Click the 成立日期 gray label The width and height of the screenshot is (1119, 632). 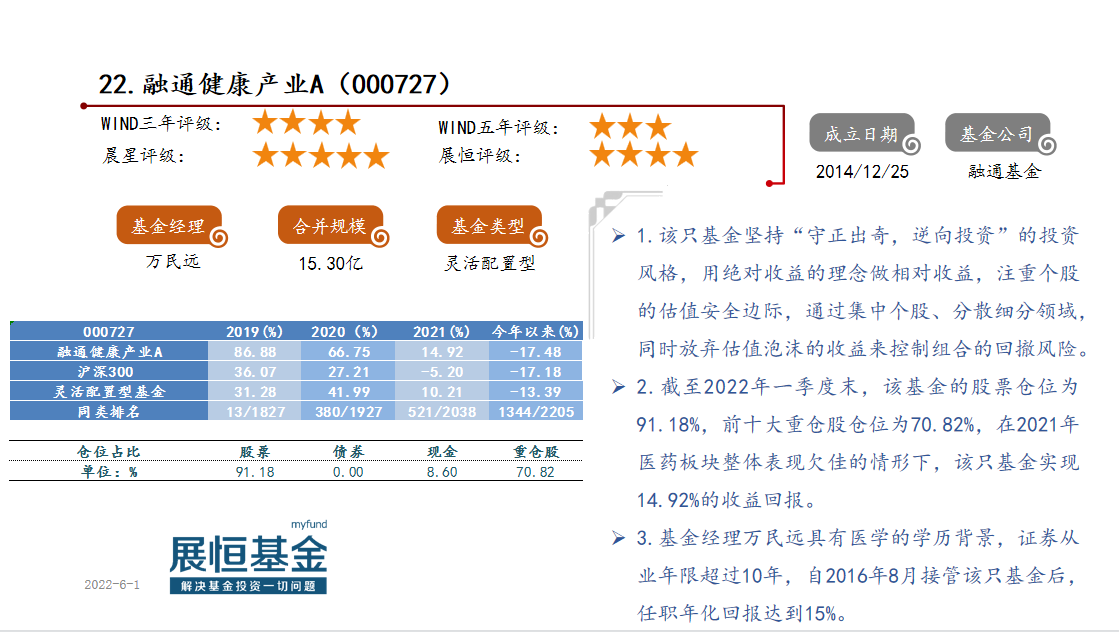862,133
